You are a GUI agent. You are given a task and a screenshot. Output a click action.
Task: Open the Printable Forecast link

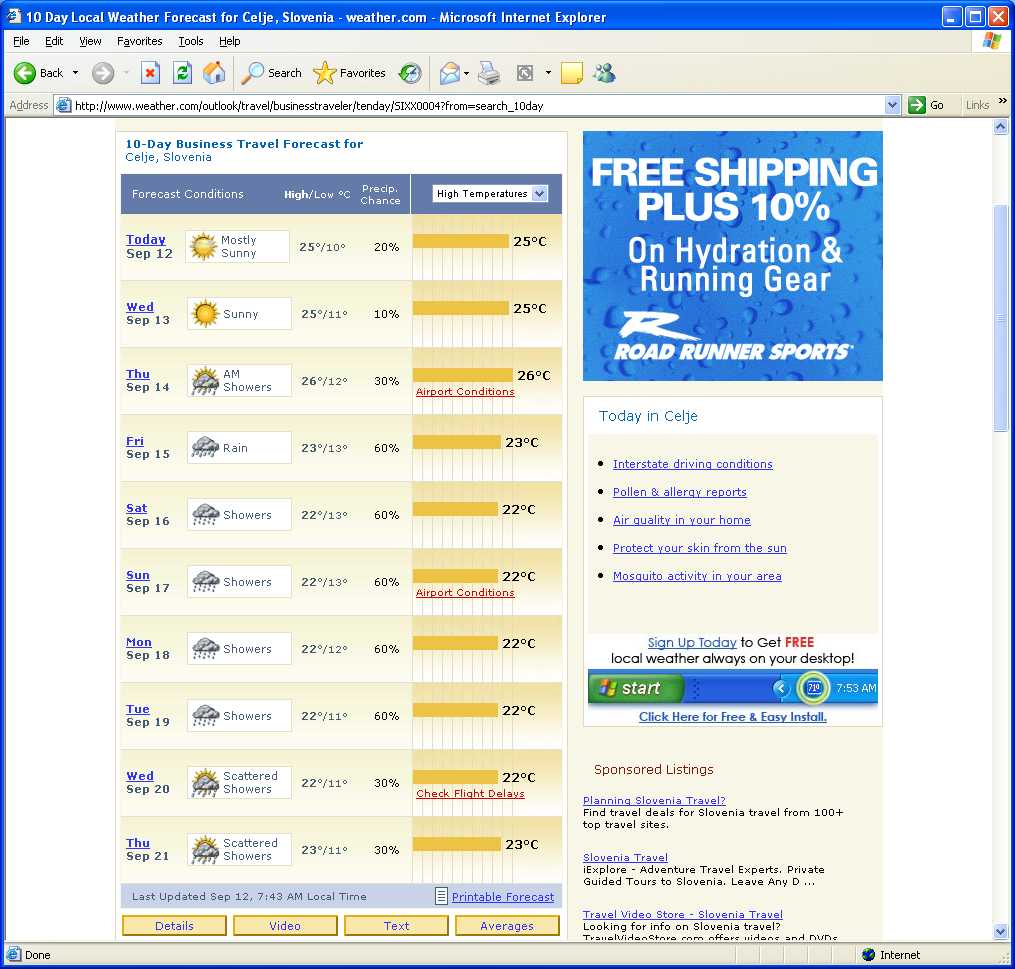tap(503, 897)
